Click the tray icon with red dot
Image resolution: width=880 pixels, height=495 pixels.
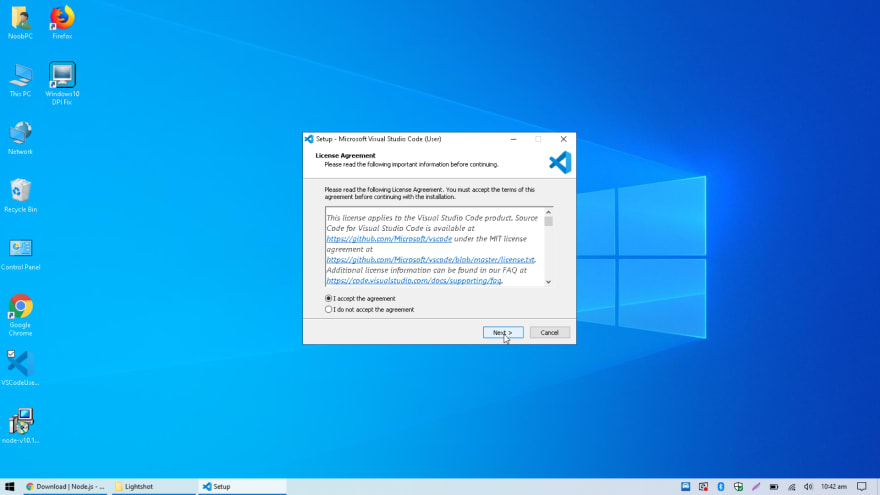(703, 487)
